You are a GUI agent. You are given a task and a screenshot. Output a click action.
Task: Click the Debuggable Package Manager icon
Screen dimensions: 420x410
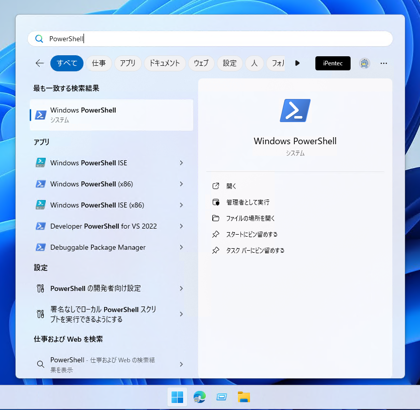(41, 247)
